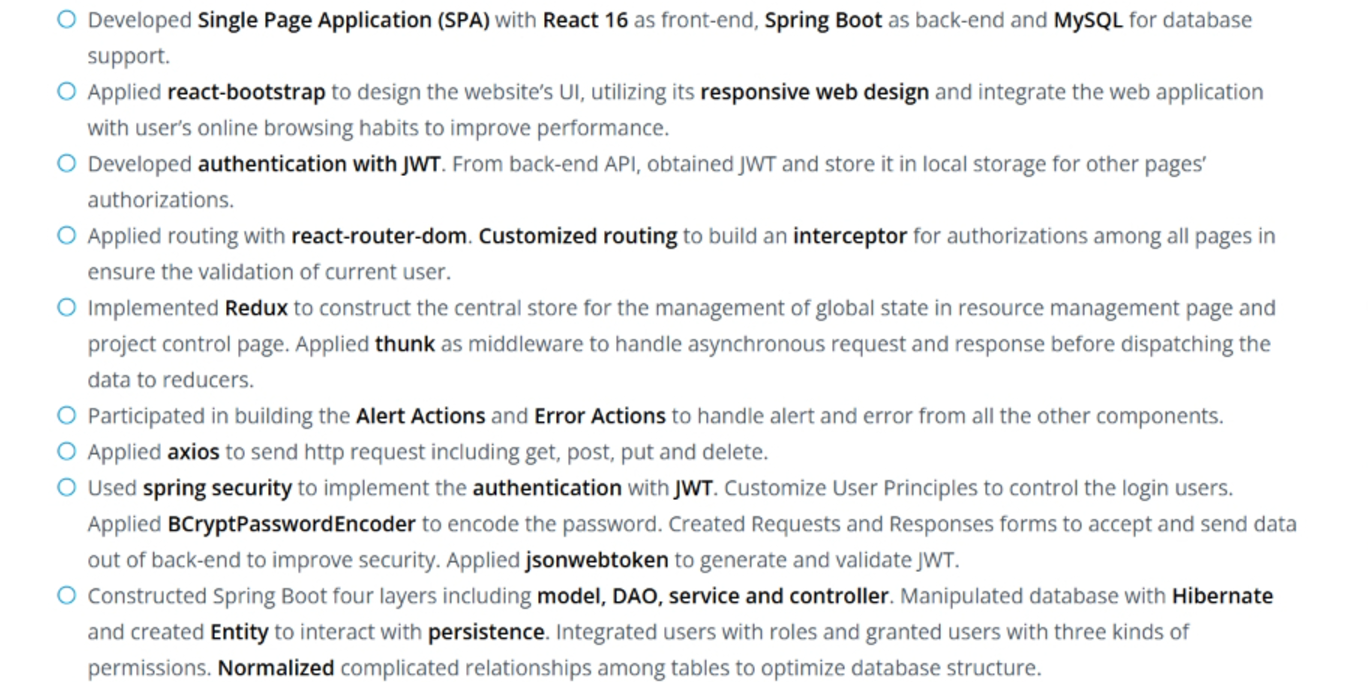Click the bullet beside 'Used spring security'
The width and height of the screenshot is (1368, 682).
pyautogui.click(x=66, y=487)
